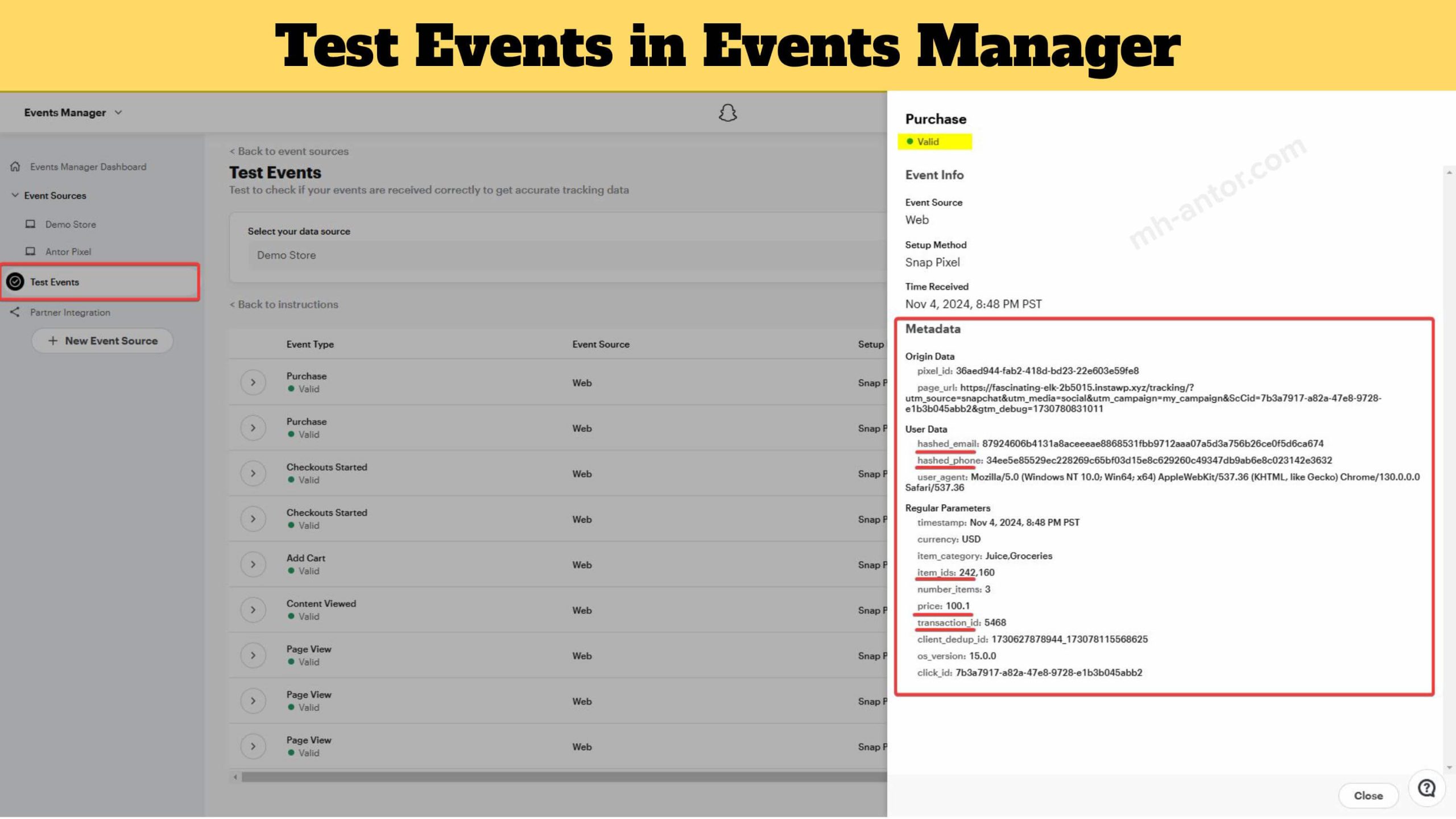Click the item_category value Juice,Groceries
The width and height of the screenshot is (1456, 819).
1019,556
